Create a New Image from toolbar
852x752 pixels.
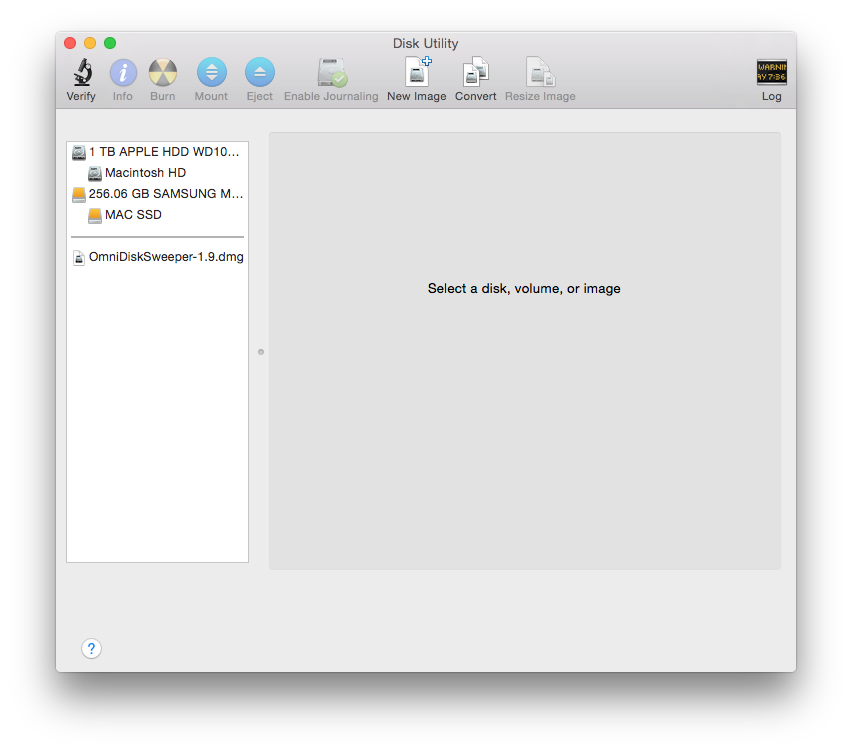pos(416,72)
